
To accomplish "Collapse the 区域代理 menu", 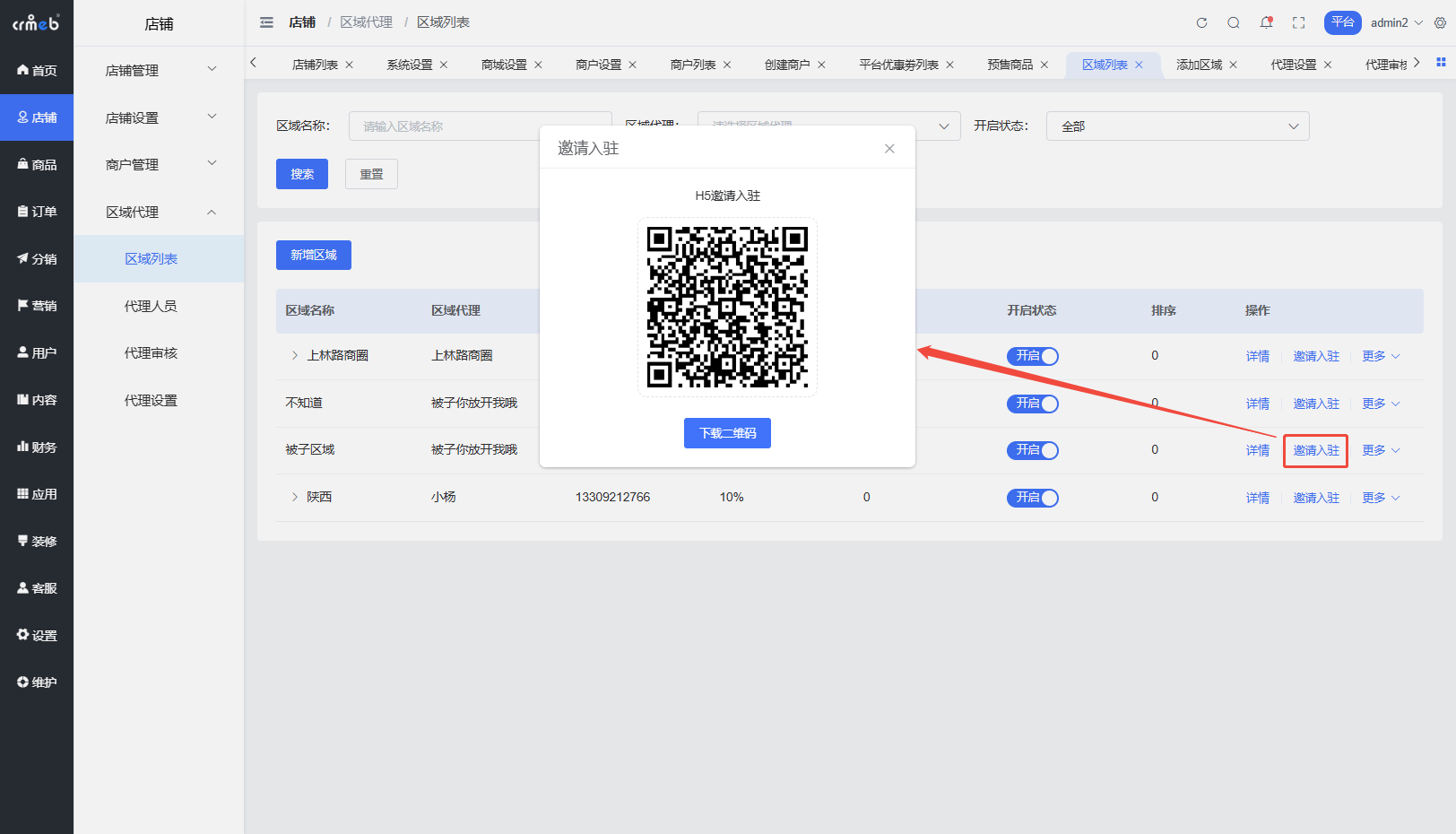I will point(159,212).
